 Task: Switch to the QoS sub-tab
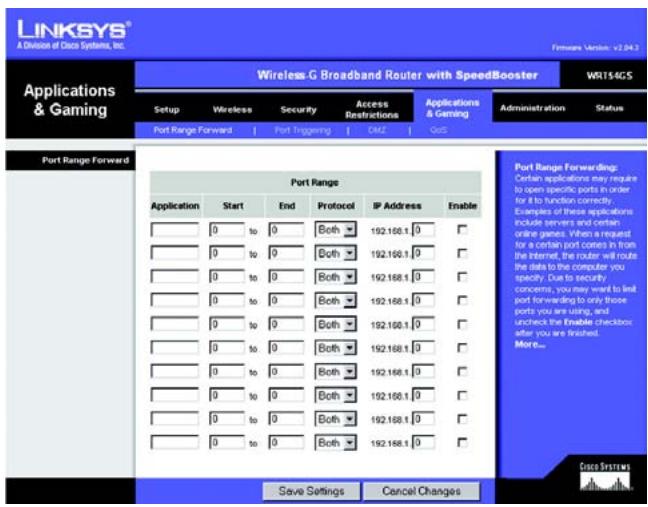pyautogui.click(x=438, y=131)
